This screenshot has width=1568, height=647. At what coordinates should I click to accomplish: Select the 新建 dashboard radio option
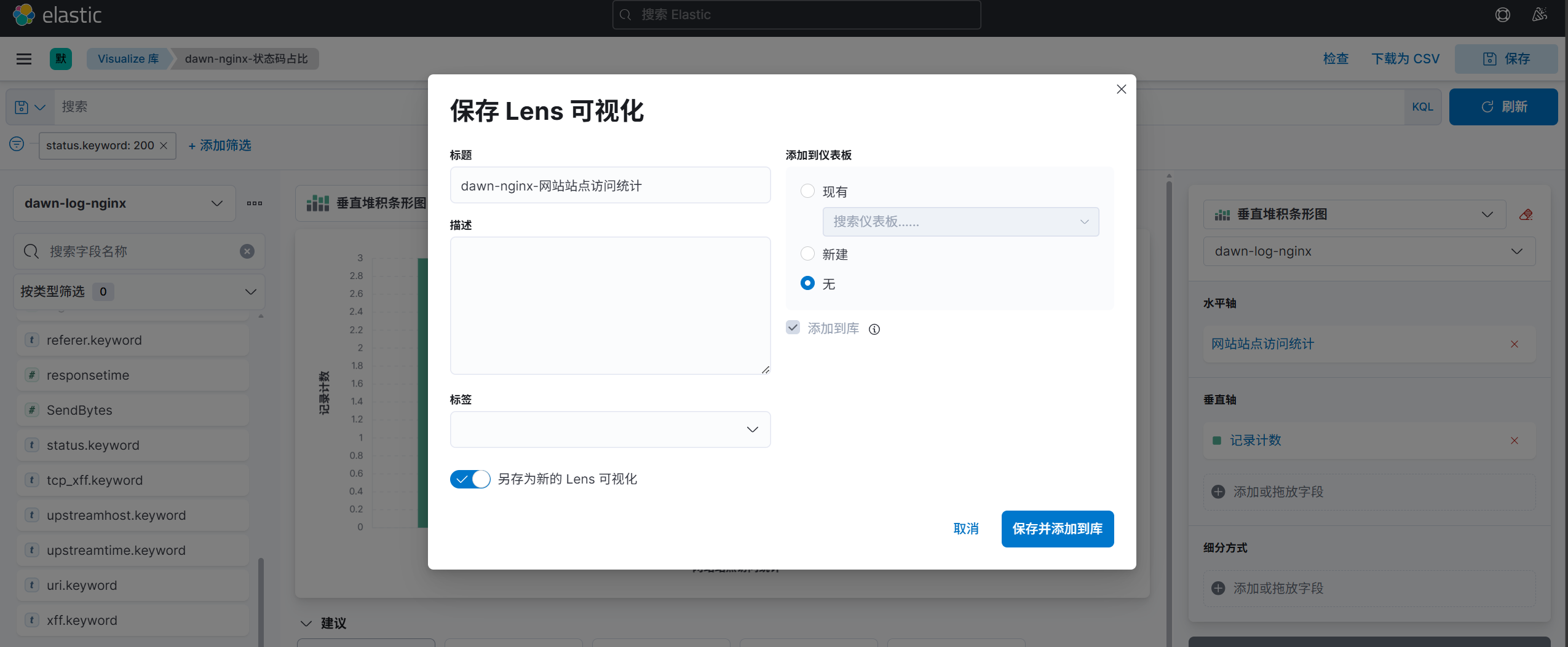(x=808, y=254)
